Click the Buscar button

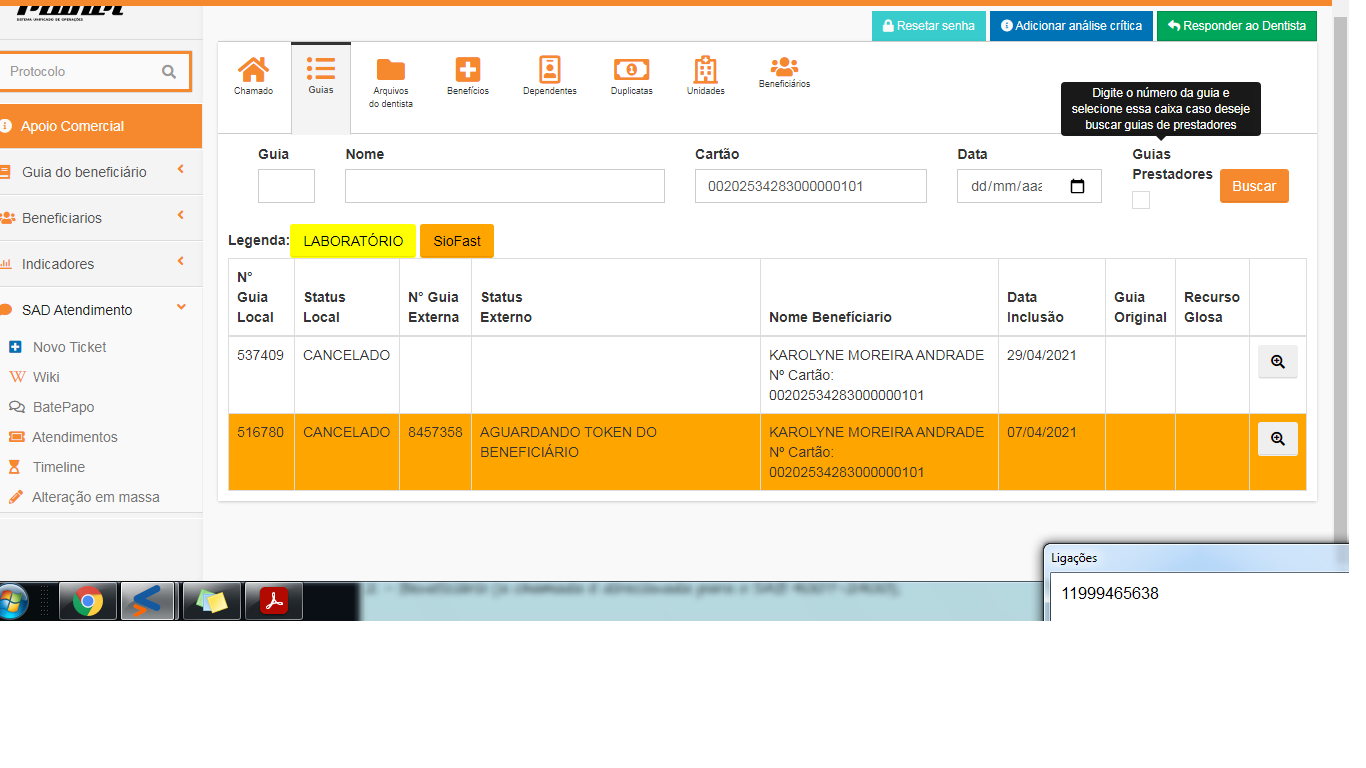click(1253, 186)
